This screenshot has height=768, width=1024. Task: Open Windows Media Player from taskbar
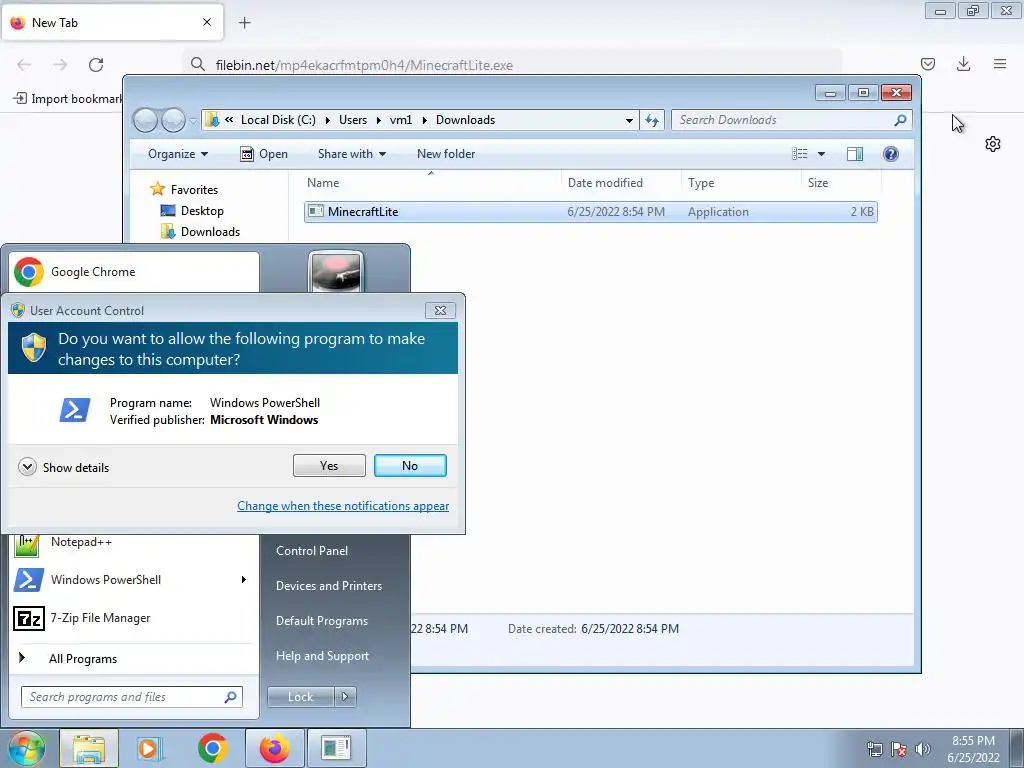[x=150, y=748]
